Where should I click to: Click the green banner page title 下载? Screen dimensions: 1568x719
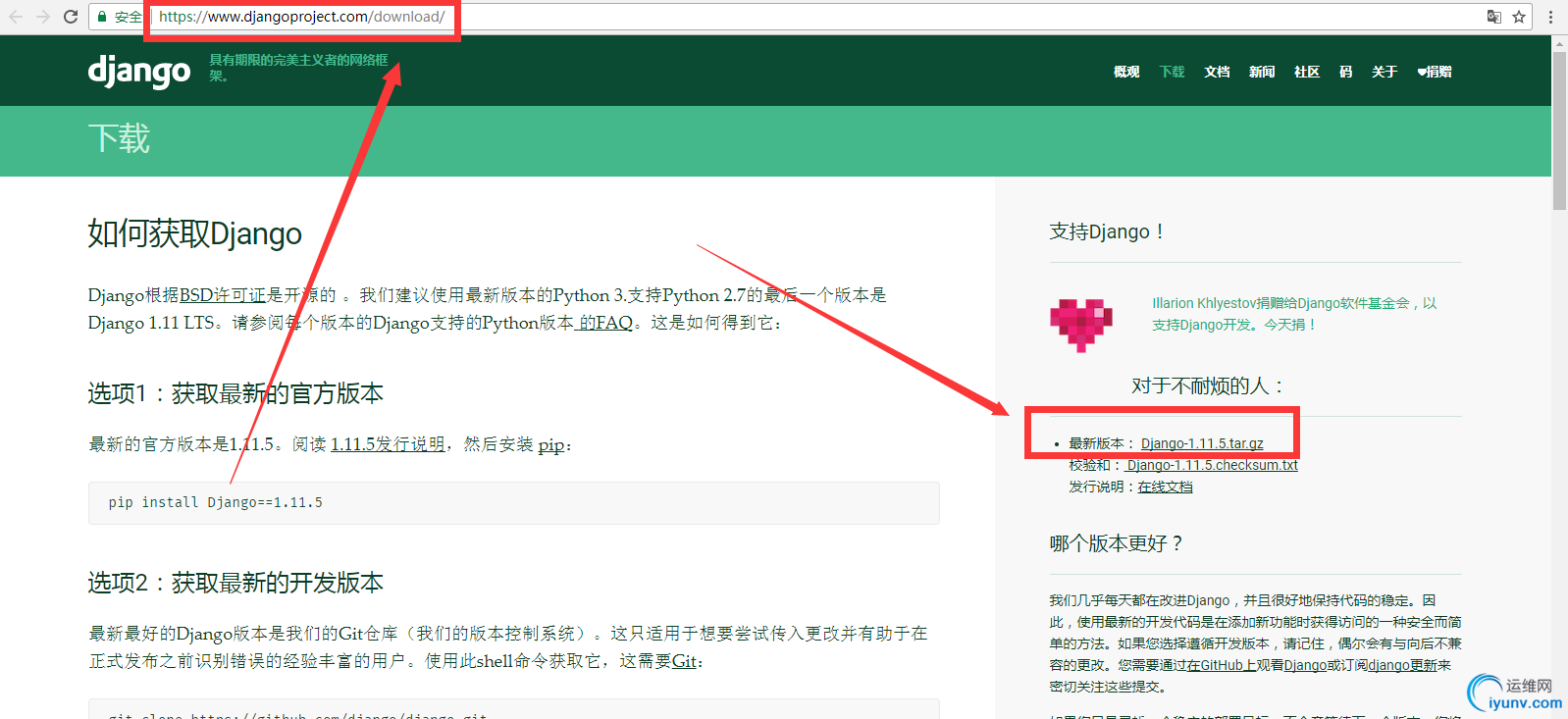119,138
